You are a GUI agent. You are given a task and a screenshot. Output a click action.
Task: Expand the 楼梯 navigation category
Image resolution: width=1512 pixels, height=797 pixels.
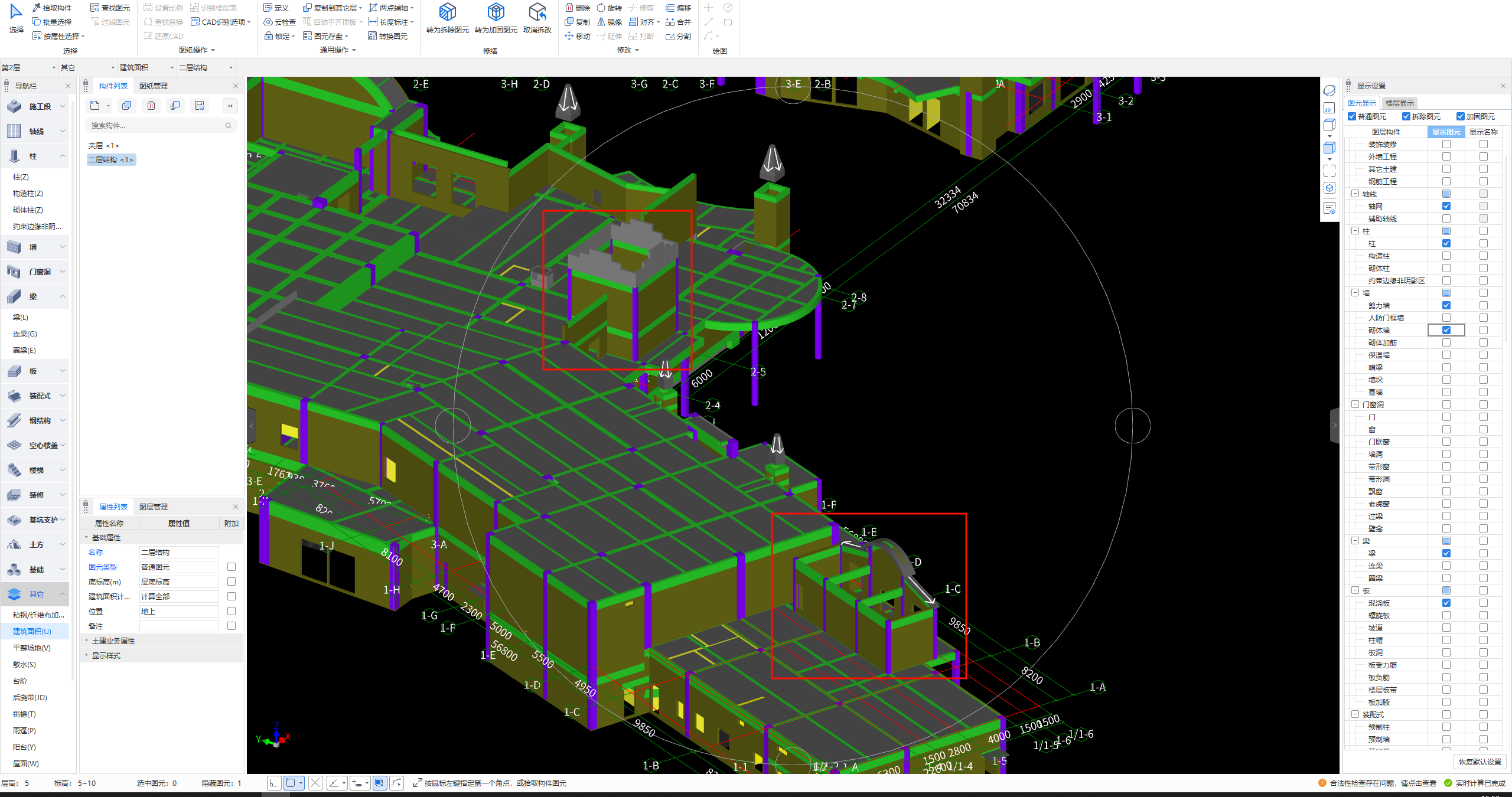coord(35,470)
